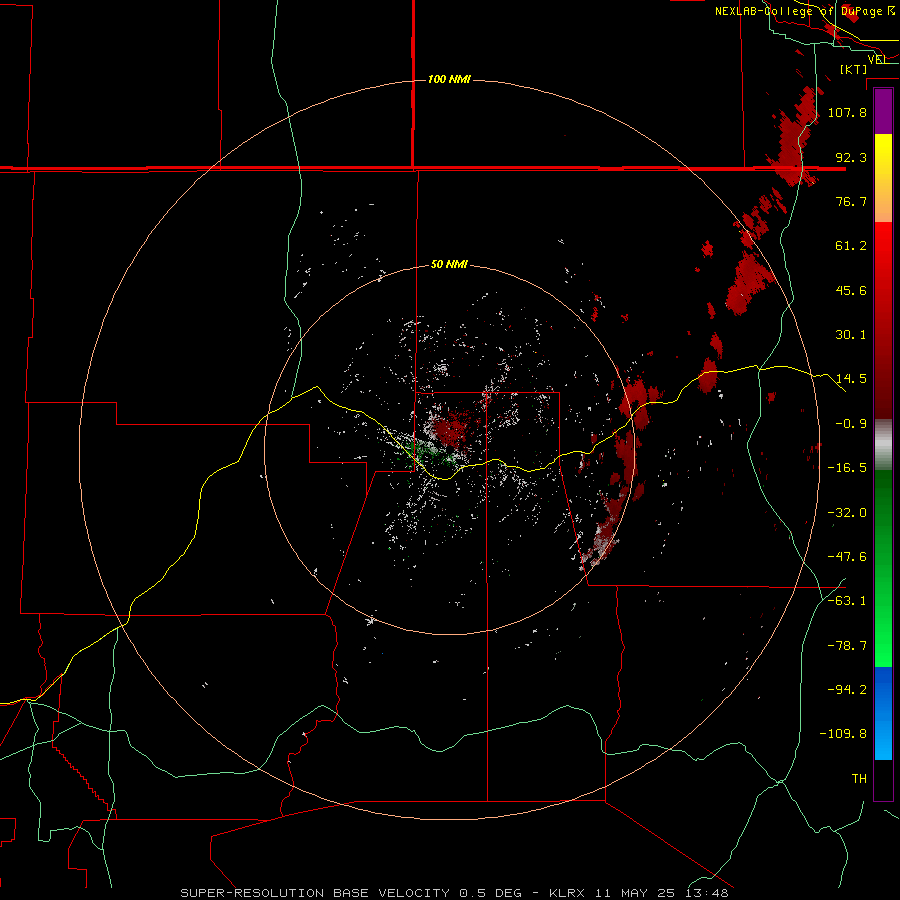This screenshot has height=900, width=900.
Task: Click the -0.9 velocity scale value
Action: [851, 424]
